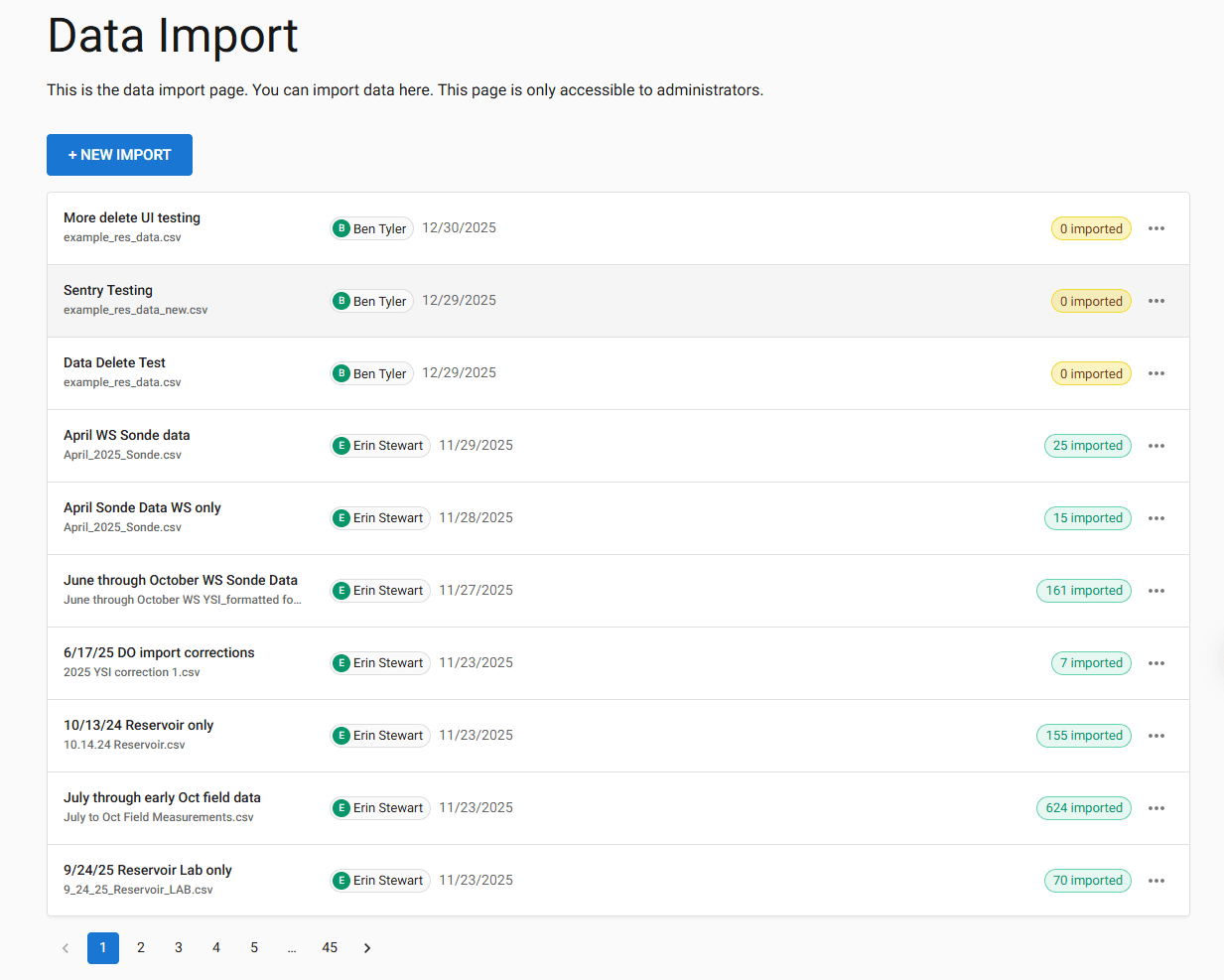Image resolution: width=1224 pixels, height=980 pixels.
Task: Click filename 10.14.24 Reservoir.csv
Action: pos(124,745)
